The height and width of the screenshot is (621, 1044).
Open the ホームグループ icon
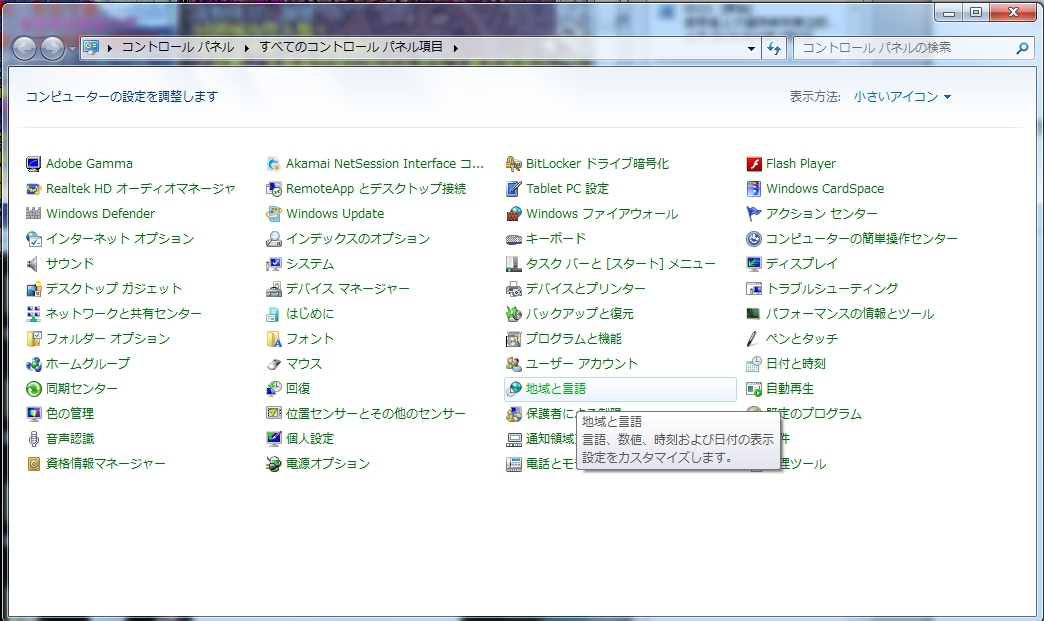[33, 364]
